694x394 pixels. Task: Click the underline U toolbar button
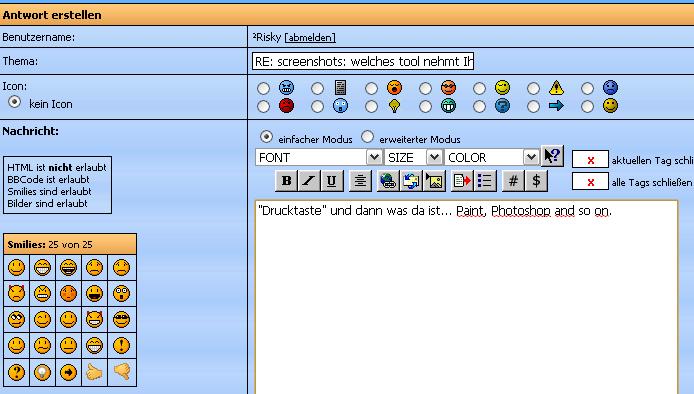click(x=332, y=181)
